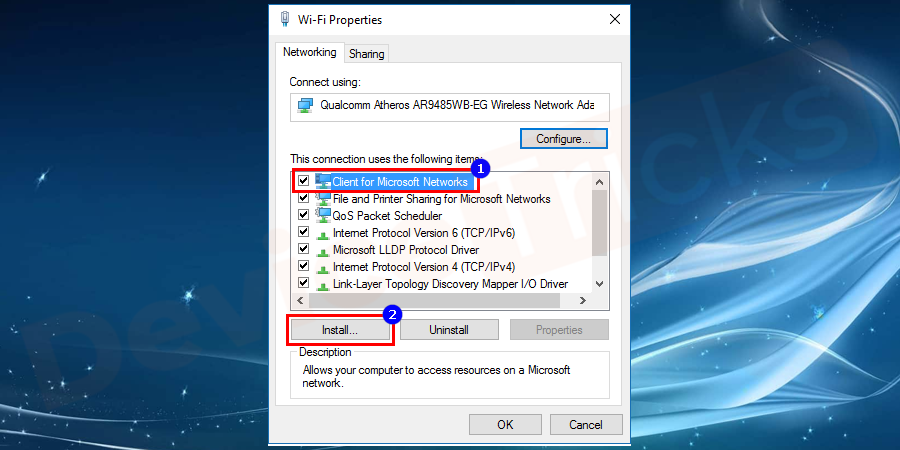Click the vertical scrollbar thumb in items list
Viewport: 900px width, 450px height.
pos(599,223)
